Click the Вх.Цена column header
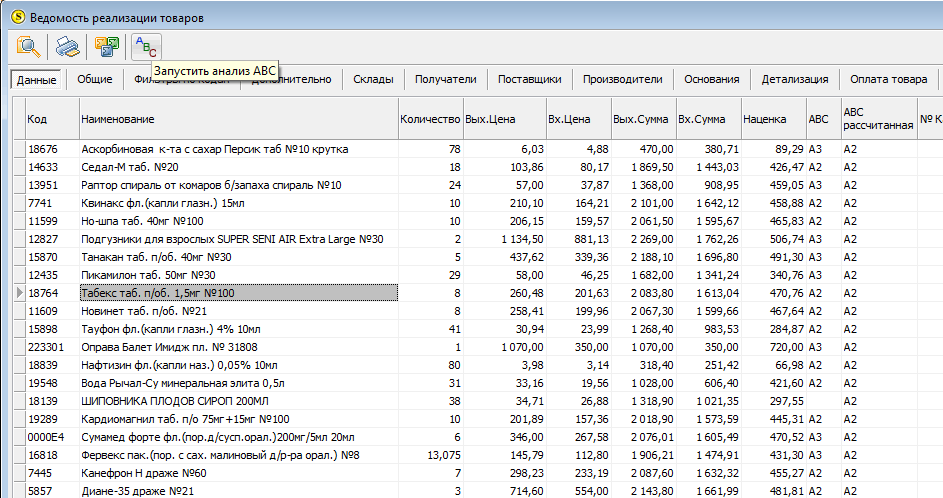The height and width of the screenshot is (498, 943). pos(579,119)
